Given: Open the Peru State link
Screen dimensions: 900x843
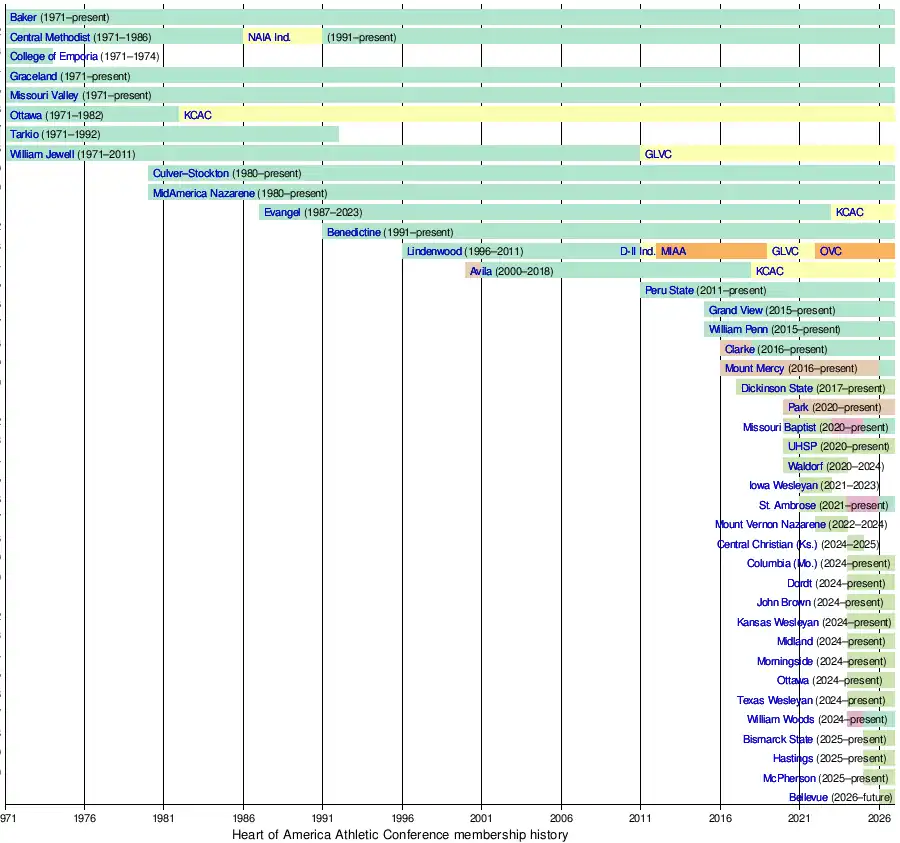Looking at the screenshot, I should (x=669, y=290).
